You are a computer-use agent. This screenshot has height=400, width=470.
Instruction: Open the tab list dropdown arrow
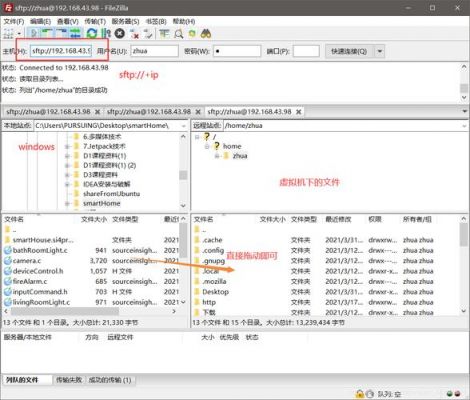[x=465, y=111]
